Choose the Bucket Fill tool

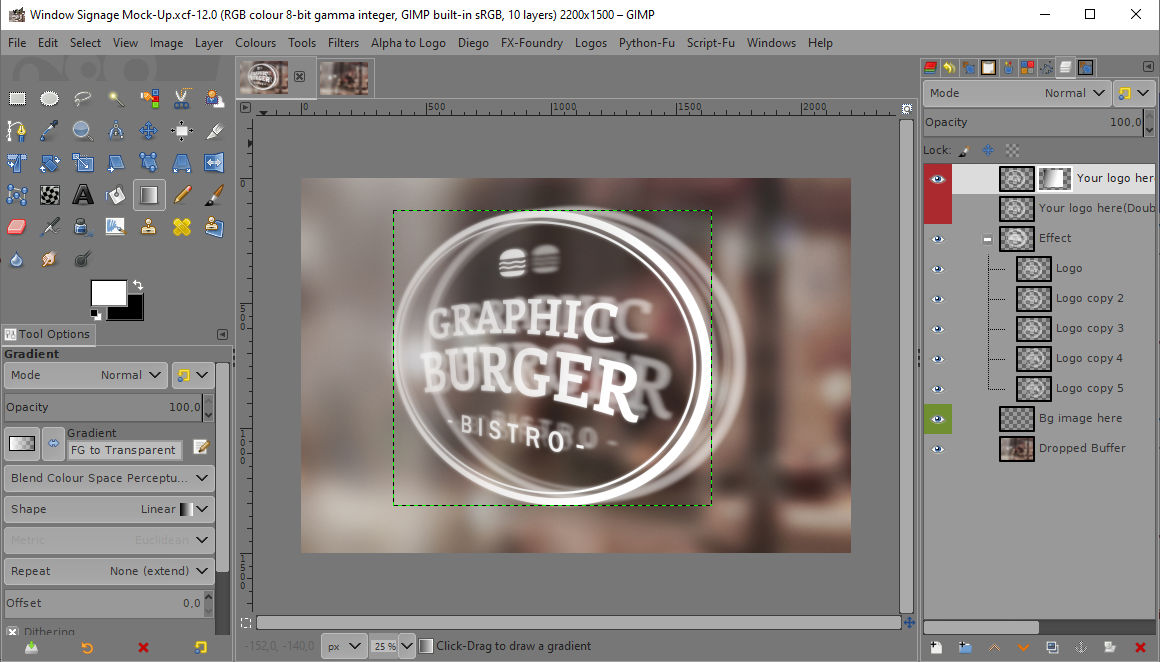point(116,195)
